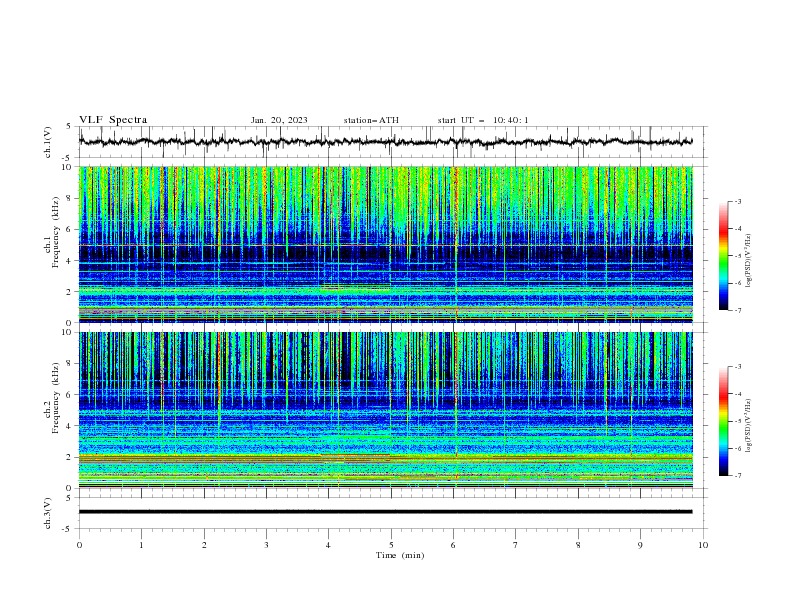This screenshot has width=792, height=612.
Task: Click x-axis time tick label "1"
Action: [x=141, y=545]
